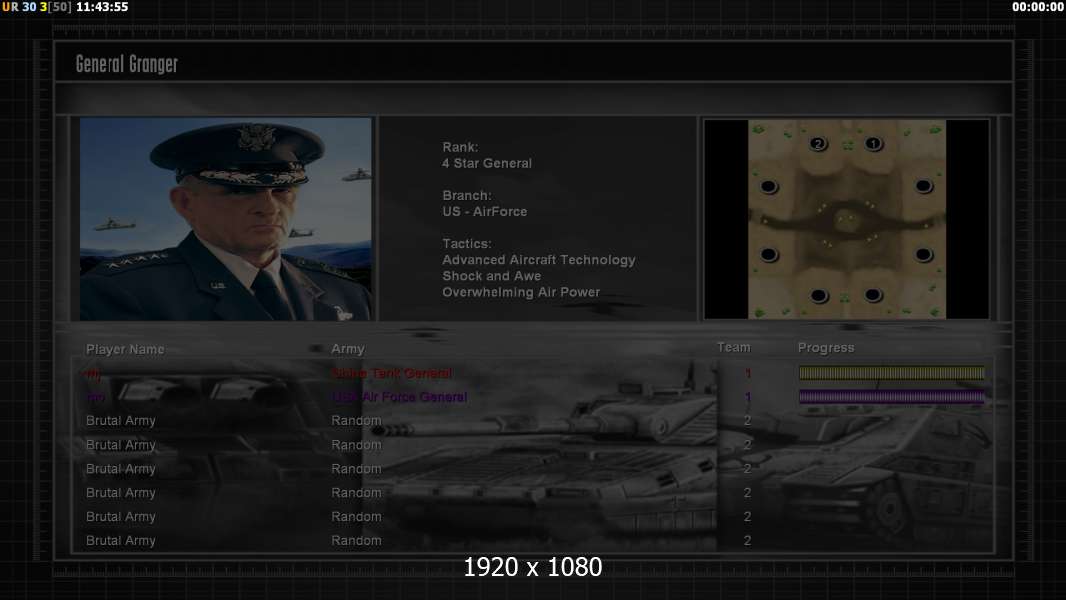The width and height of the screenshot is (1066, 600).
Task: Click the map preview thumbnail
Action: (x=846, y=219)
